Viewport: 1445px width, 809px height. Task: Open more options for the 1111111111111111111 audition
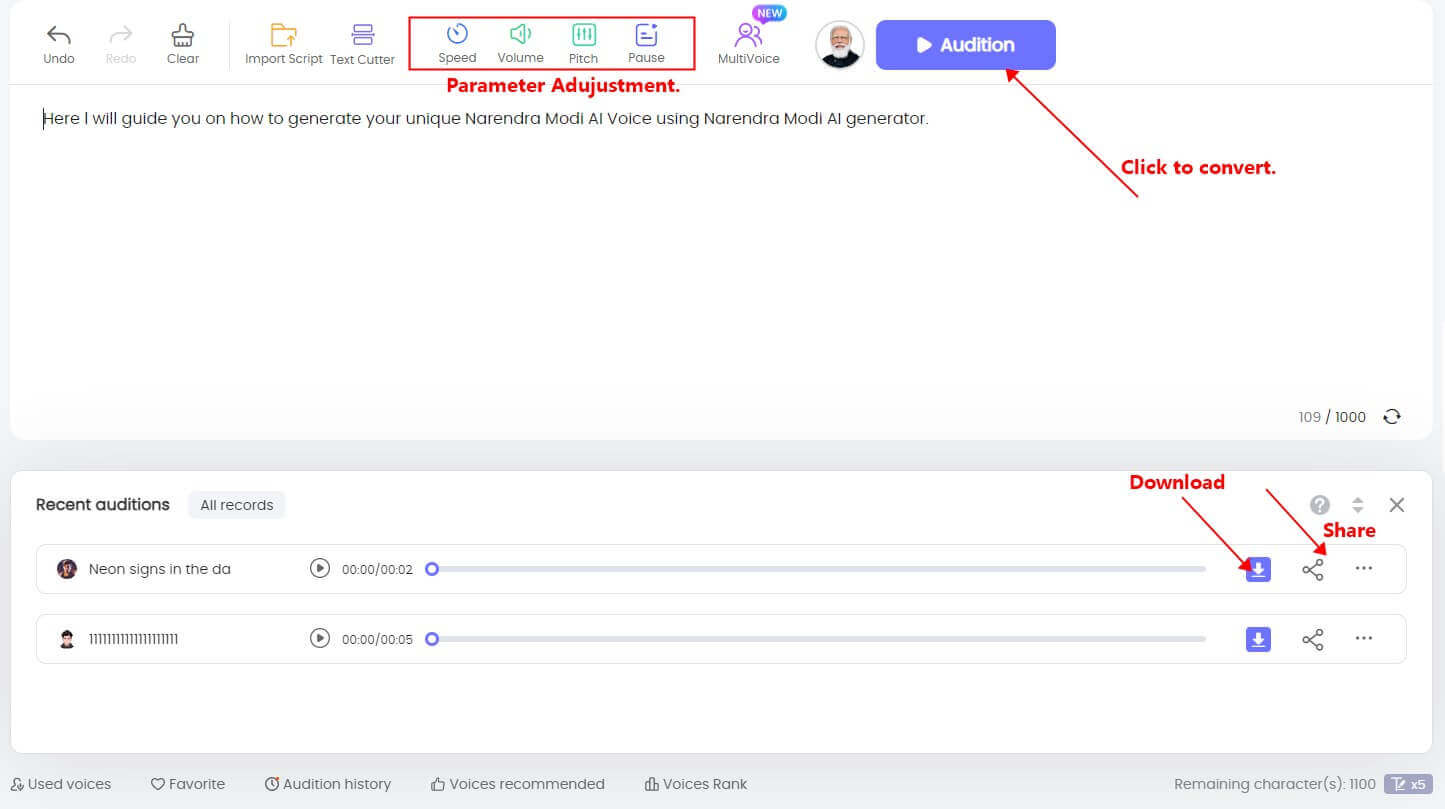1364,638
